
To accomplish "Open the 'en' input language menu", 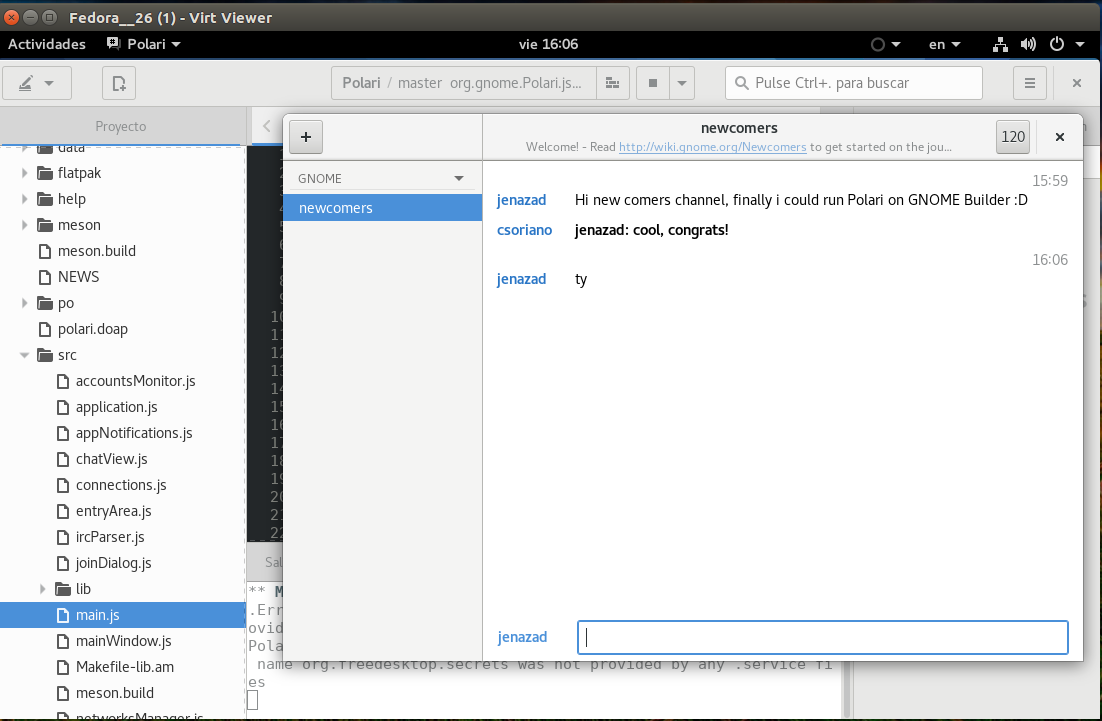I will pyautogui.click(x=945, y=44).
